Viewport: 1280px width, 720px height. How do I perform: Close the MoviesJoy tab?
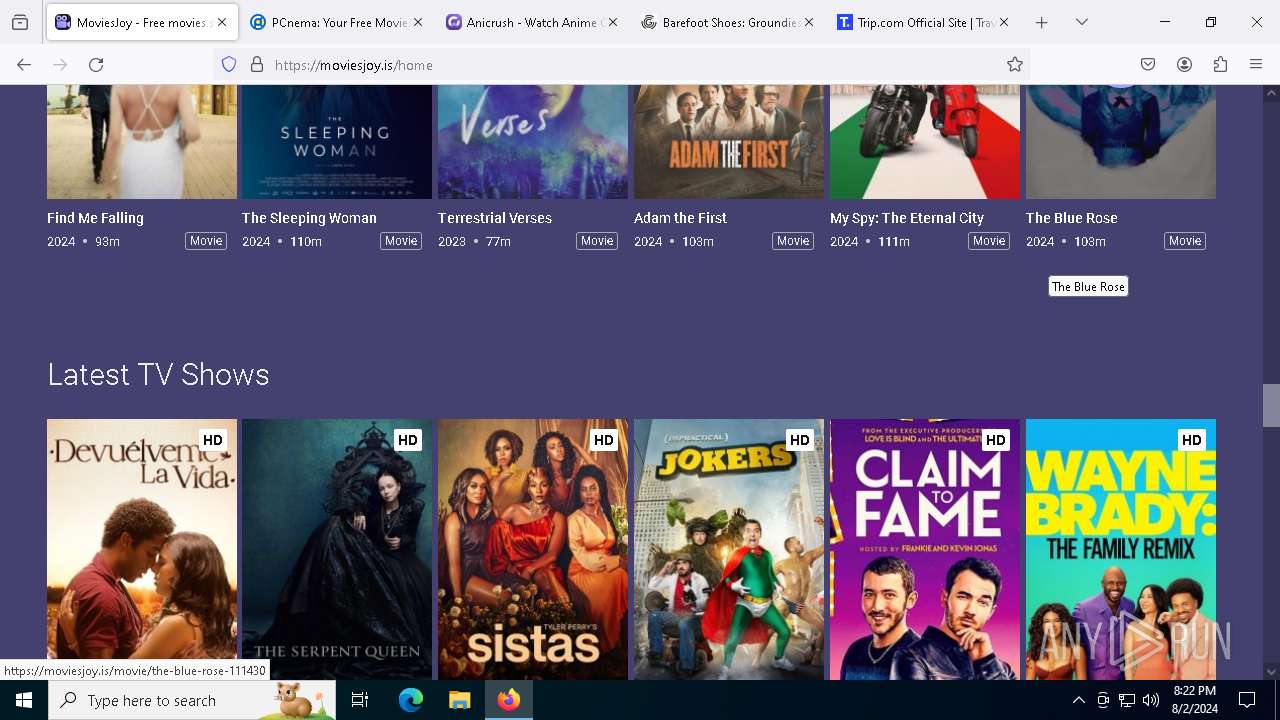click(222, 22)
